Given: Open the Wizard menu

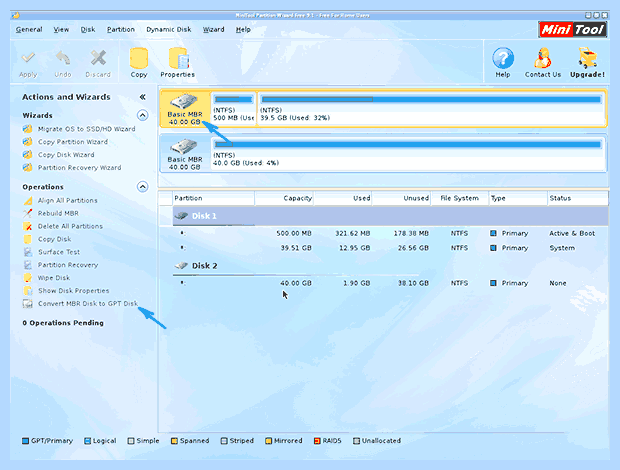Looking at the screenshot, I should coord(214,30).
